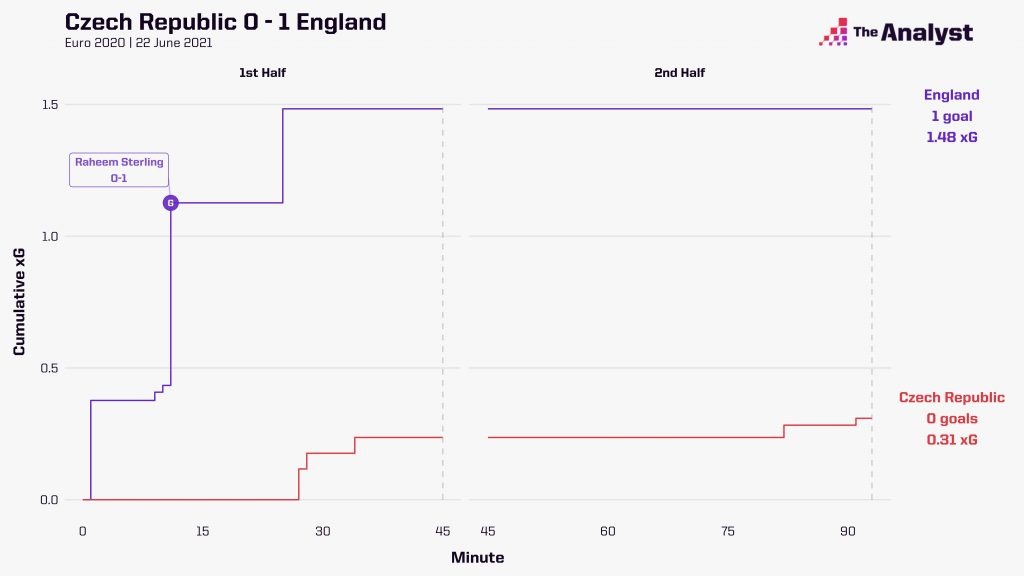Click the Czech "0 goals" text
Screen dimensions: 1024x576
(951, 419)
